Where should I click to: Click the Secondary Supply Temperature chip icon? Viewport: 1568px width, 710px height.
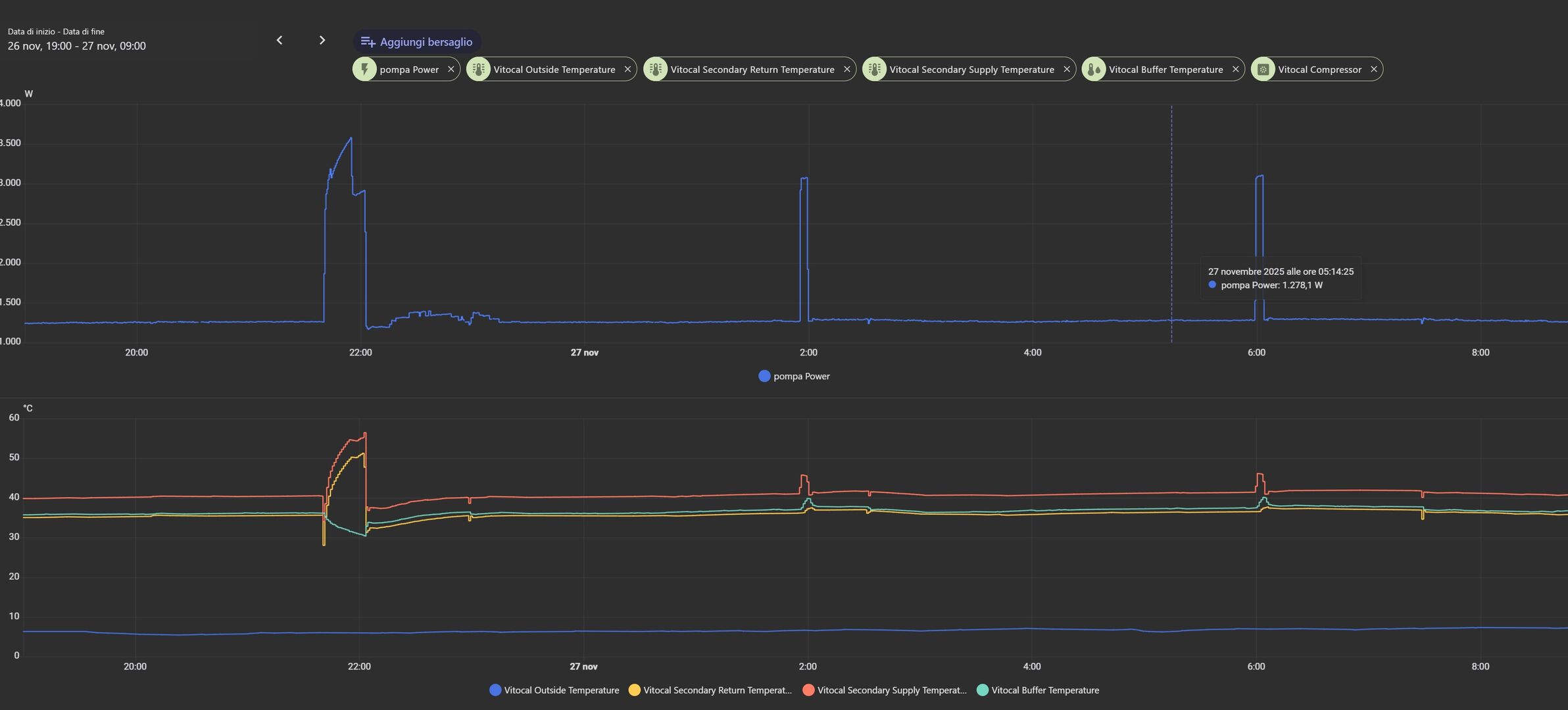(875, 69)
